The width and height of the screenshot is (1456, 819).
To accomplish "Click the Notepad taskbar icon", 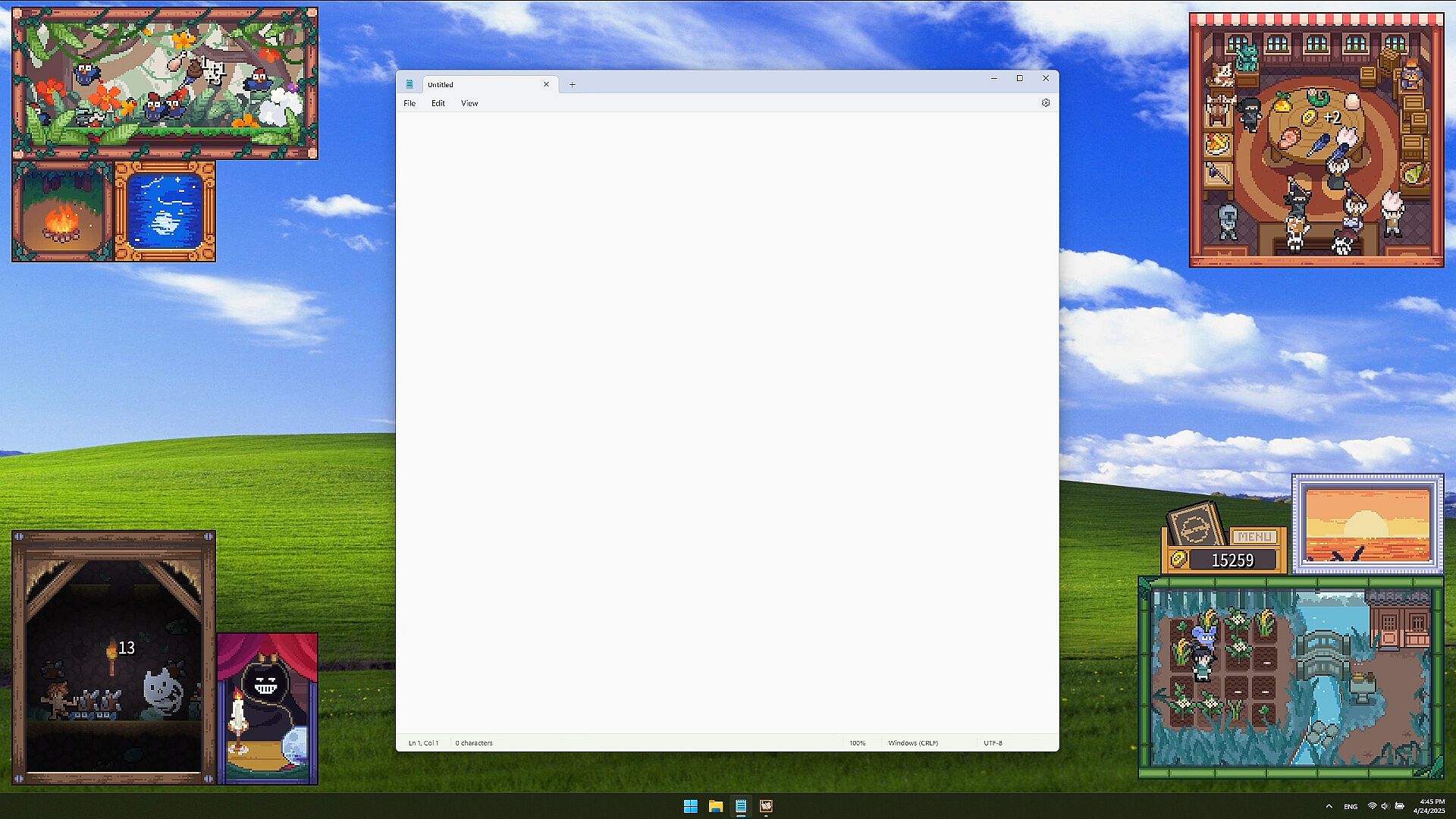I will click(x=741, y=806).
